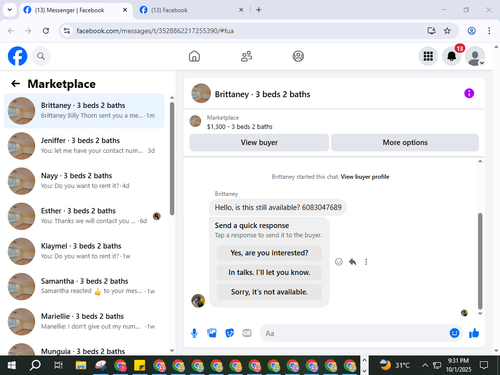Open the notifications bell with badge 13
500x375 pixels.
pyautogui.click(x=452, y=56)
